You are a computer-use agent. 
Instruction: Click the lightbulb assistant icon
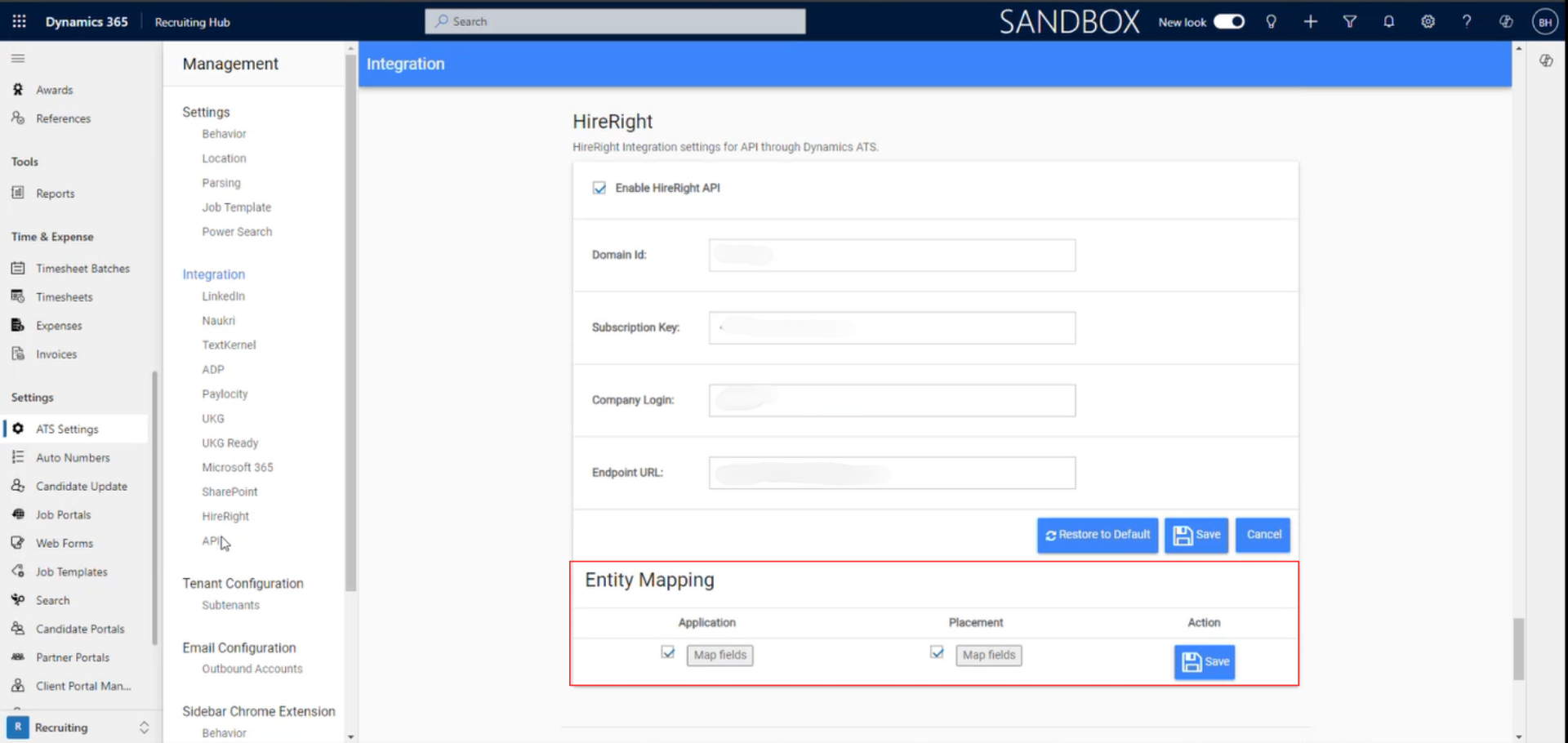pyautogui.click(x=1271, y=22)
